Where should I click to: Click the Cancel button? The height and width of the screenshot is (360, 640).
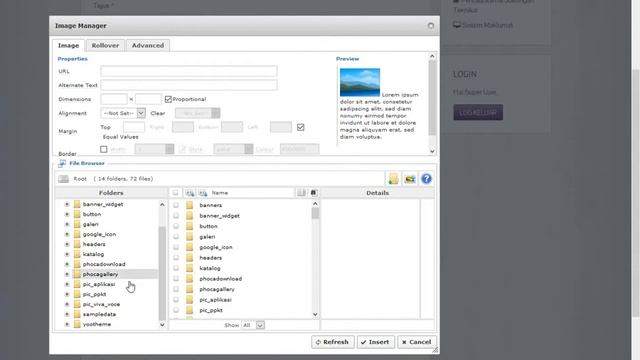tap(417, 342)
